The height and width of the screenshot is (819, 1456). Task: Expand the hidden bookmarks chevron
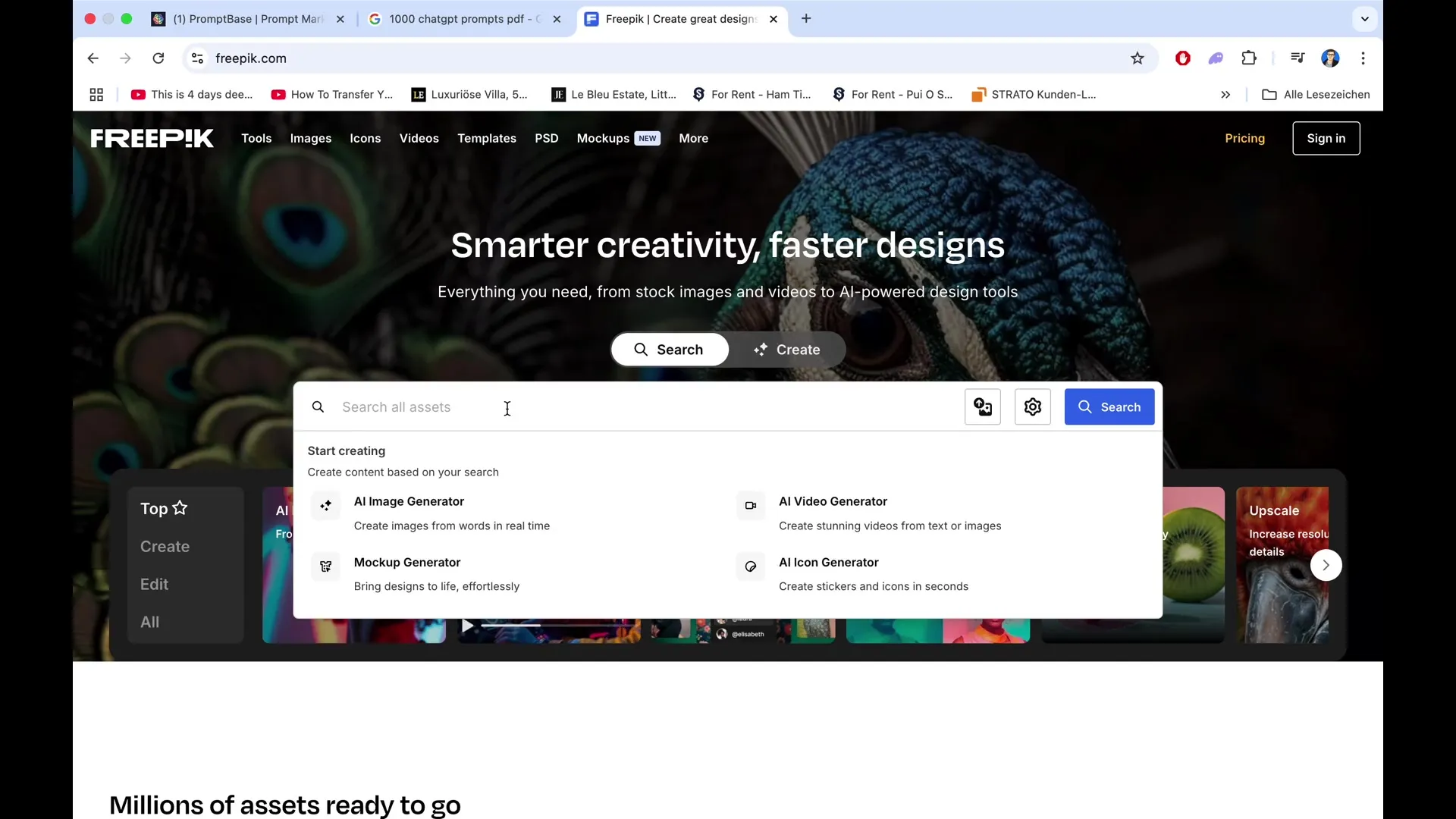(1225, 95)
